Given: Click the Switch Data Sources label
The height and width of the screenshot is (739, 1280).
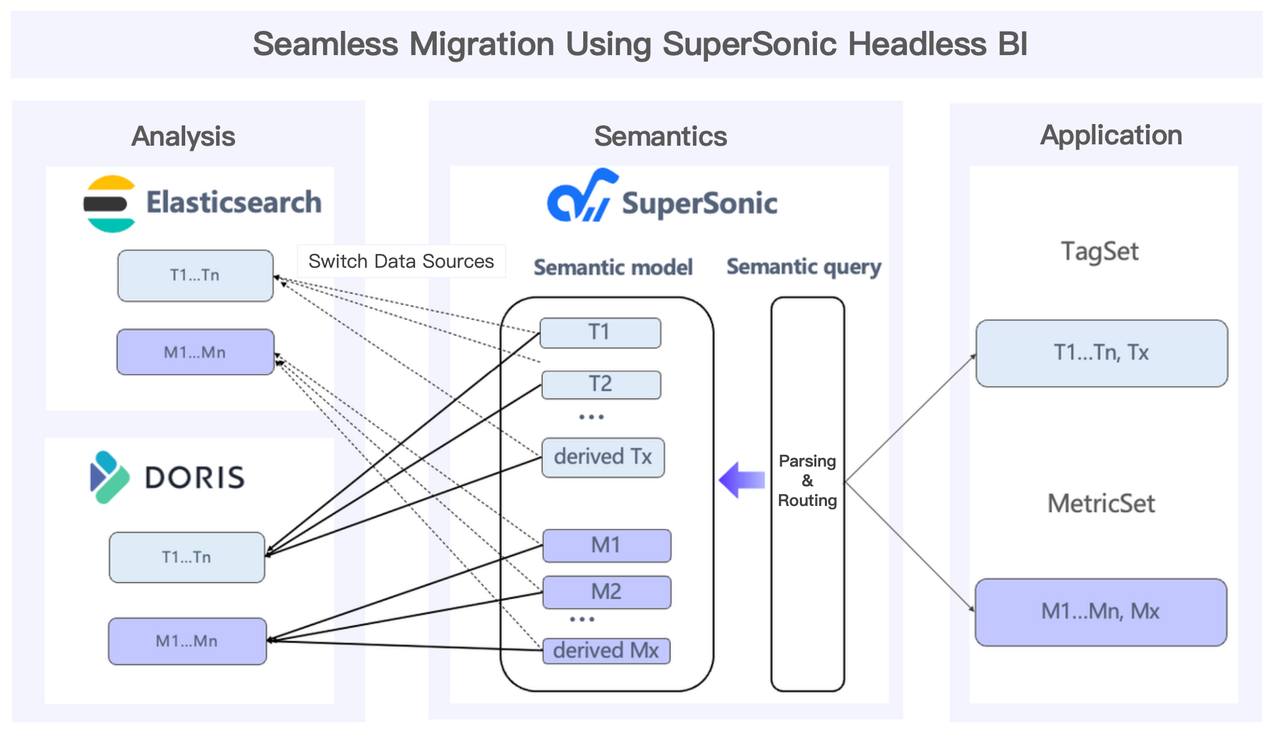Looking at the screenshot, I should point(401,261).
